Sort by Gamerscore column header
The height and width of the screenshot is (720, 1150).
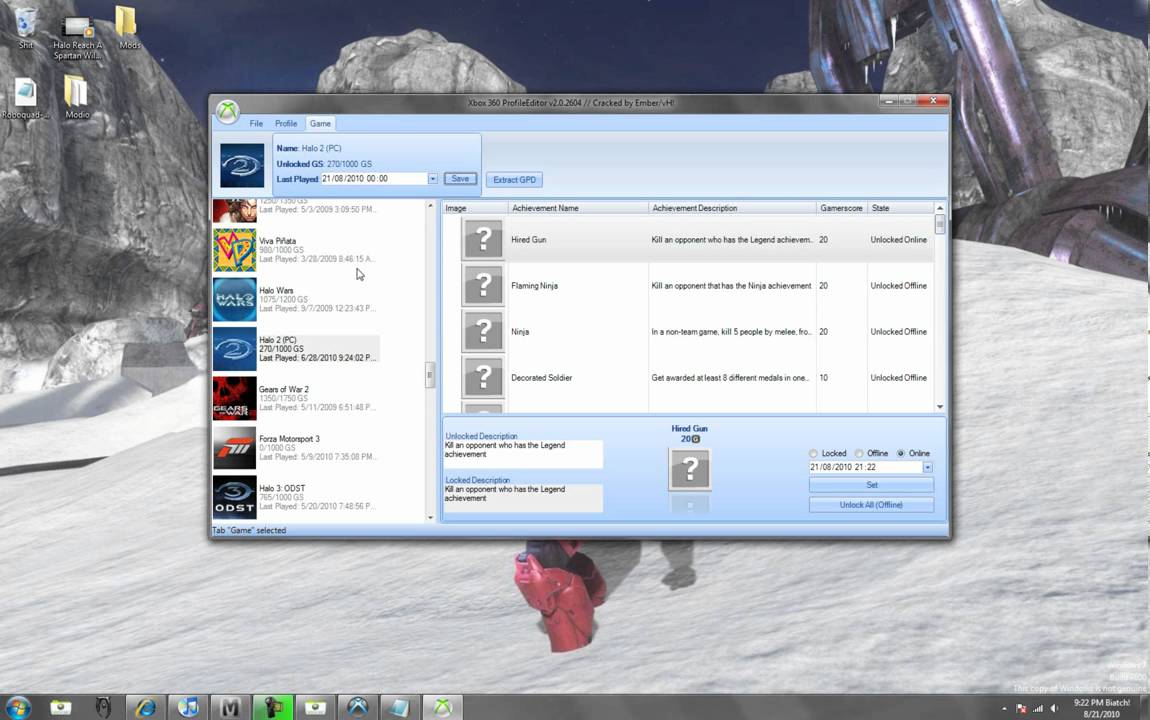coord(842,208)
